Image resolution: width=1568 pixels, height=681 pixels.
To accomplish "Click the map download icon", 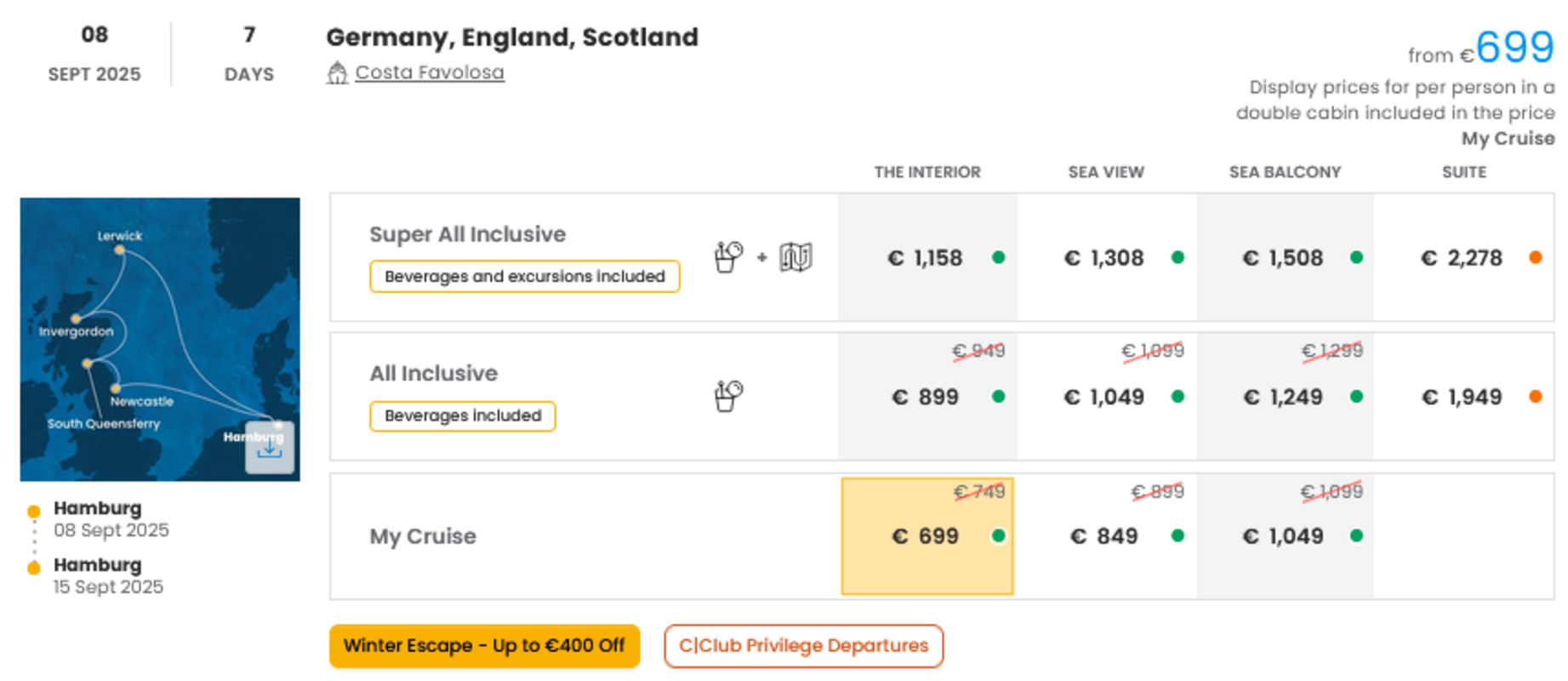I will coord(270,448).
